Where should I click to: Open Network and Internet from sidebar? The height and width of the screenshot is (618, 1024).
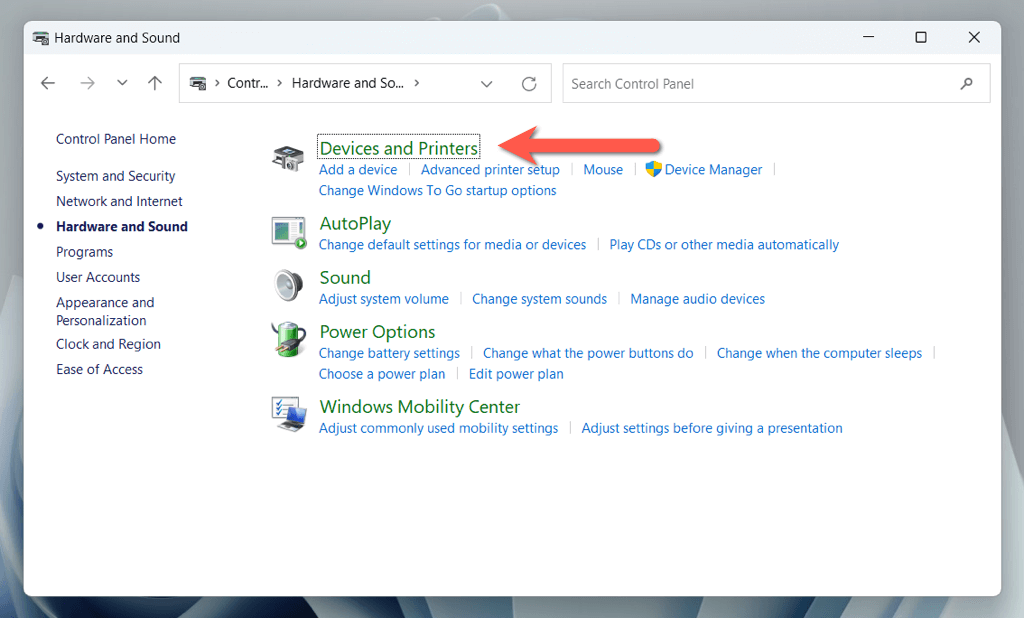point(119,201)
